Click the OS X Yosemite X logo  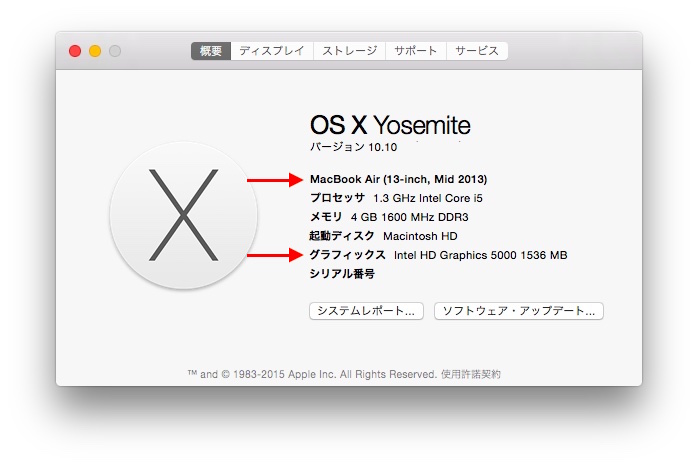[x=183, y=215]
